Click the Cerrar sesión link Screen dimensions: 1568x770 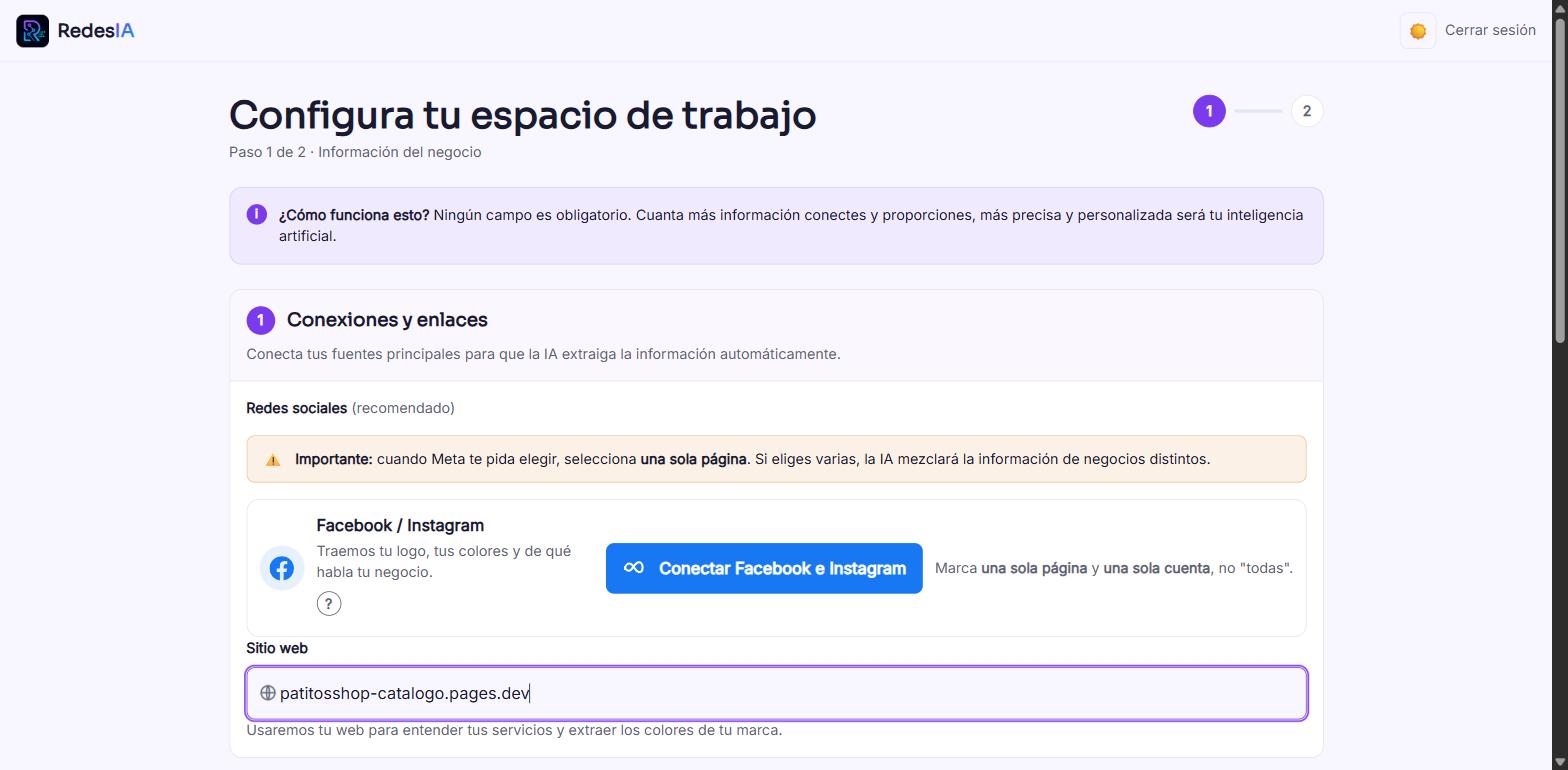(x=1490, y=31)
